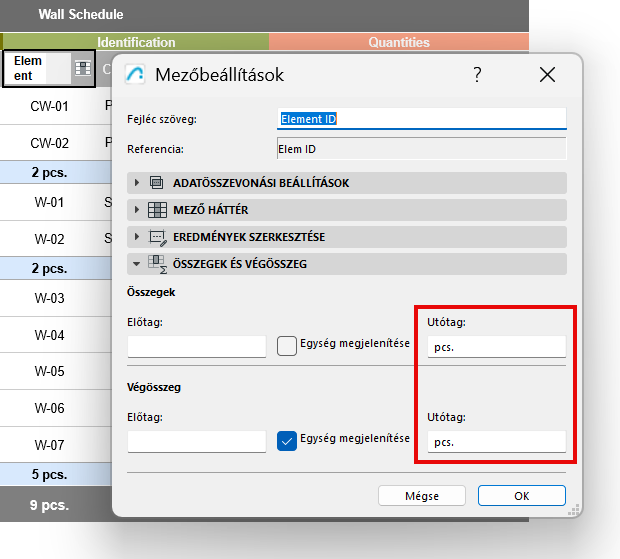
Task: Click the Összegek és végösszeg sigma icon
Action: click(x=157, y=264)
